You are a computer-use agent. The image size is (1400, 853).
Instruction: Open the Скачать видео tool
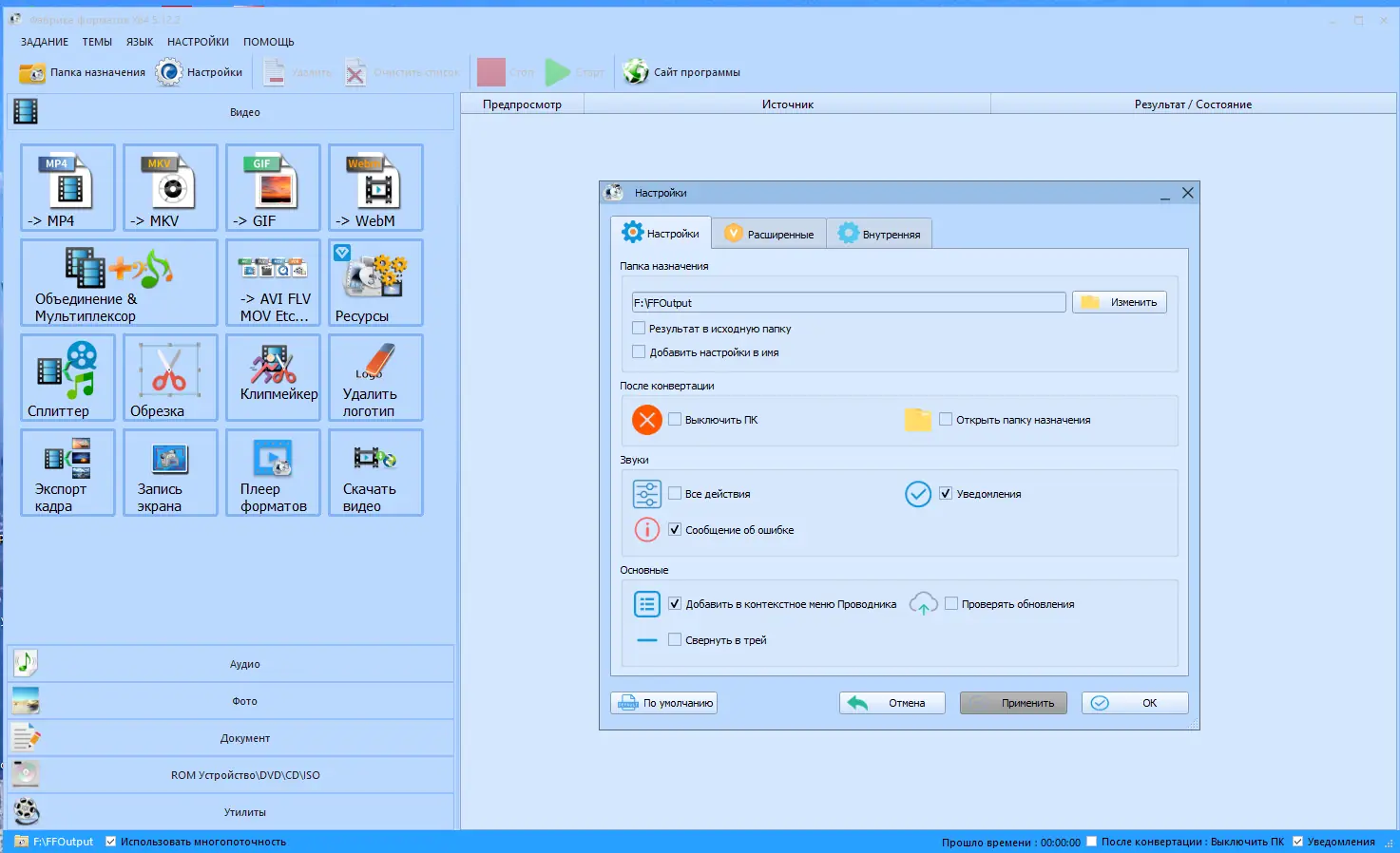point(375,472)
